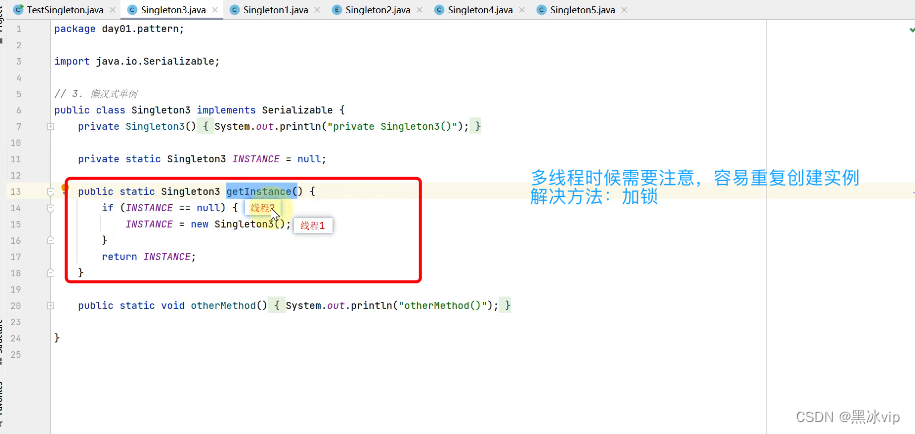Open the Singleton4.java tab
Screen dimensions: 915x434
475,10
